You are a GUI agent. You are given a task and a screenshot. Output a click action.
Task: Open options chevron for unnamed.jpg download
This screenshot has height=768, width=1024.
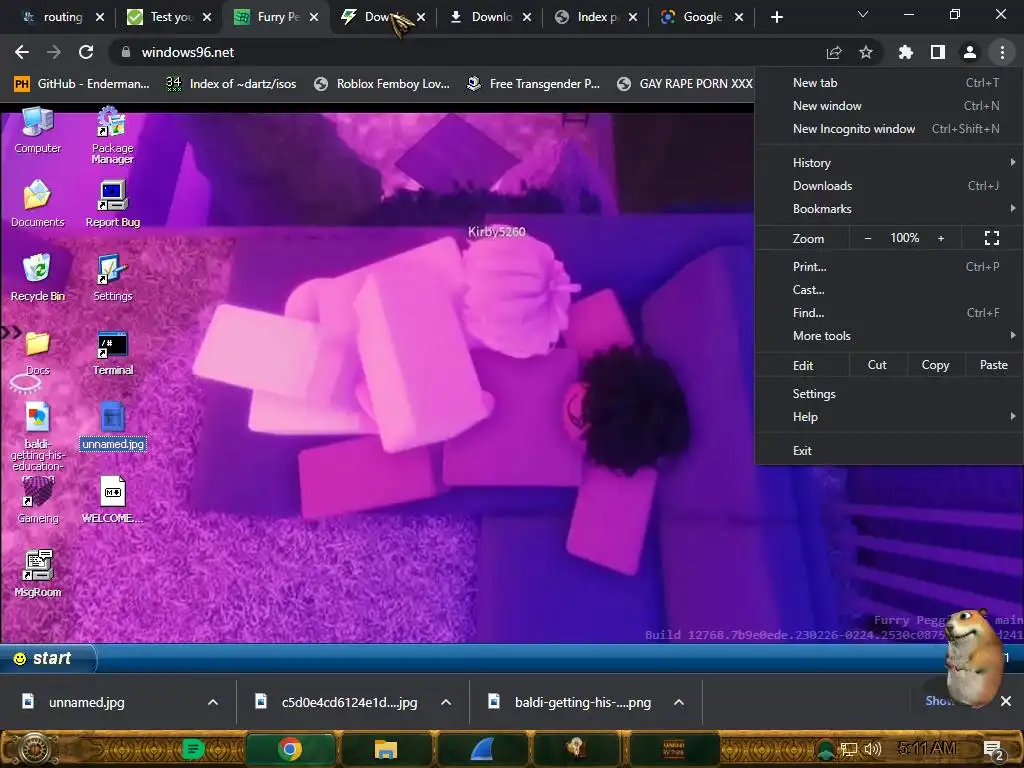(x=213, y=703)
